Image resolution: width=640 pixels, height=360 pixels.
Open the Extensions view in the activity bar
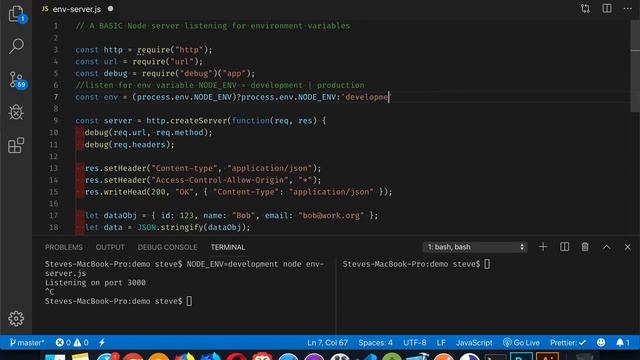pyautogui.click(x=16, y=145)
